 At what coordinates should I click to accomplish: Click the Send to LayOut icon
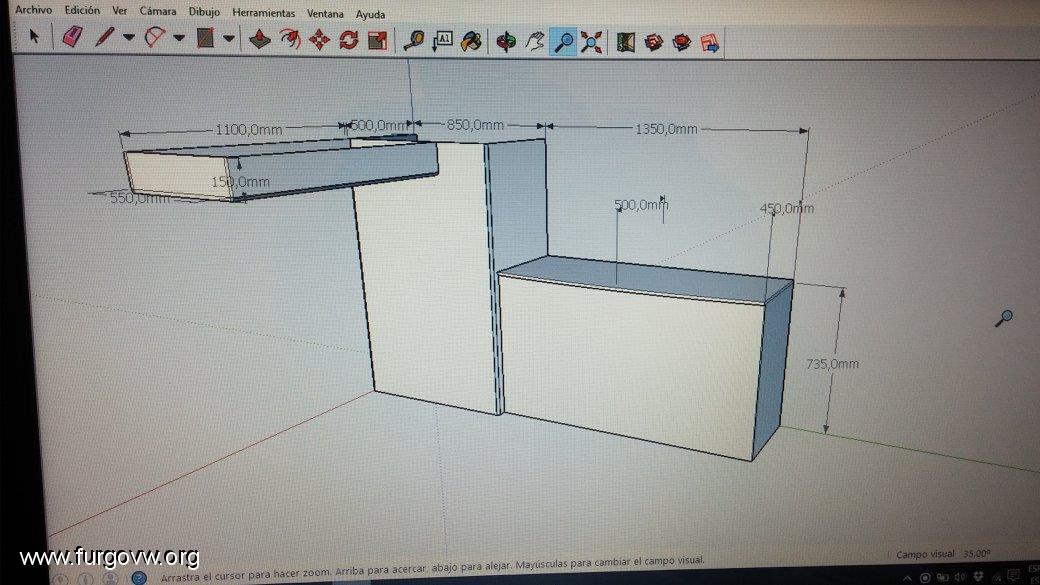click(710, 44)
